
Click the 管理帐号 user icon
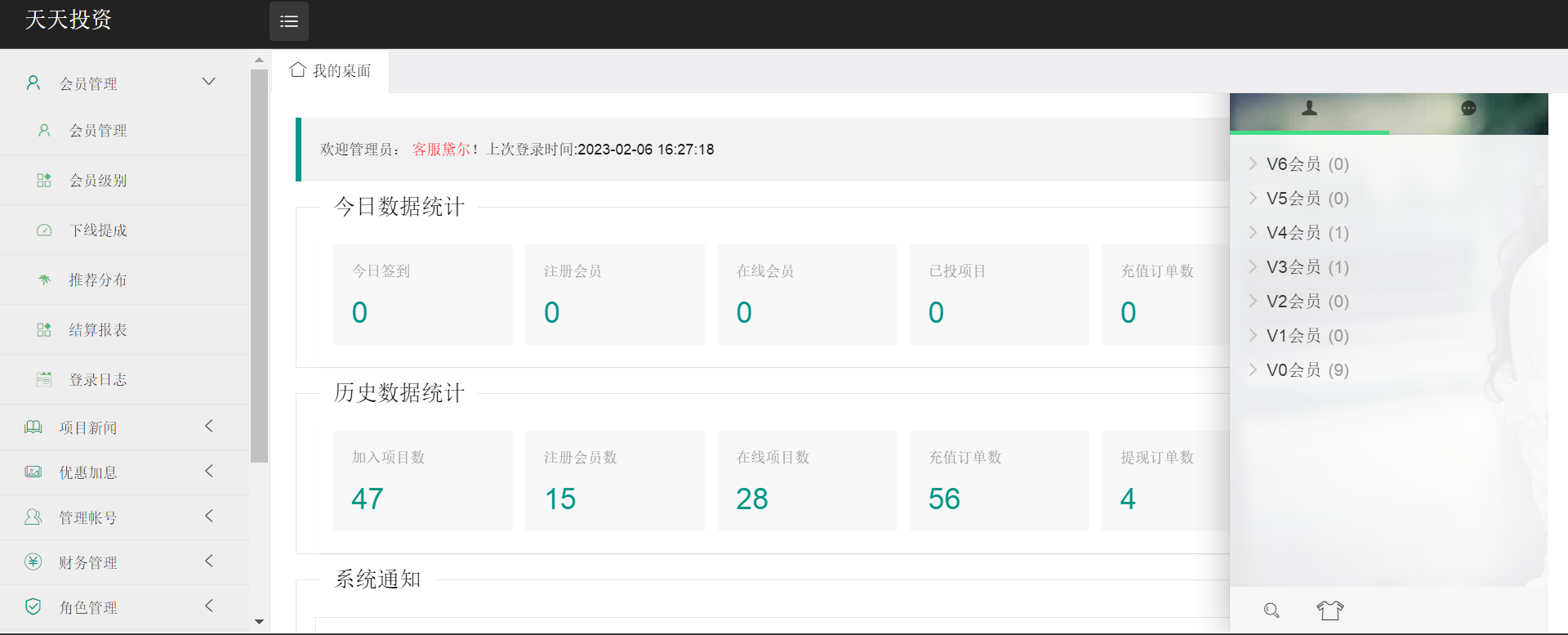pyautogui.click(x=33, y=517)
